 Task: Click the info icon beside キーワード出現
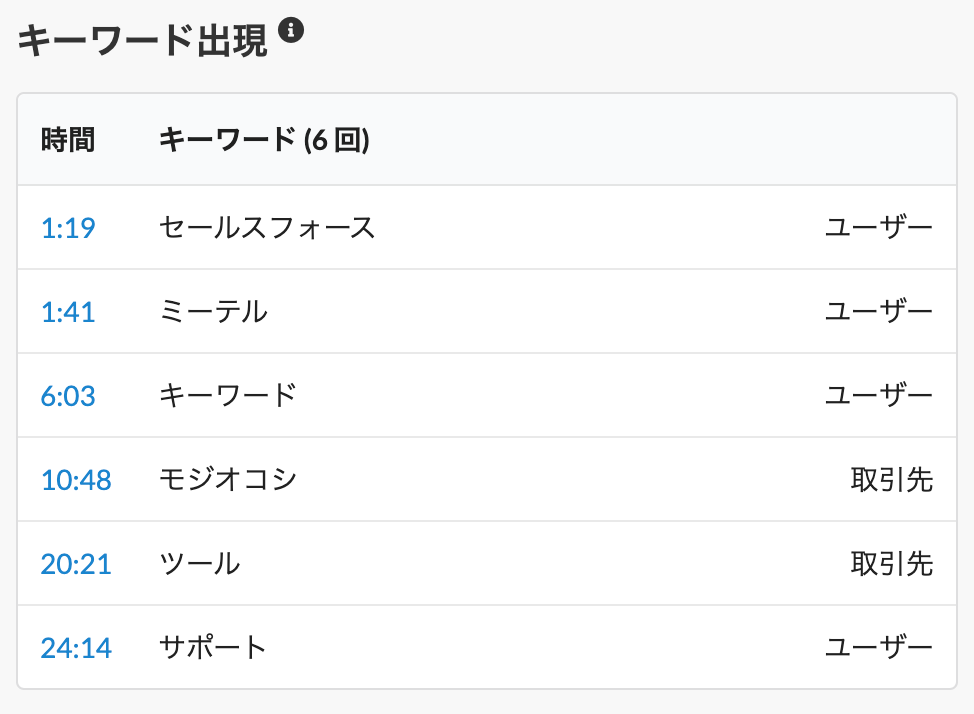tap(291, 30)
